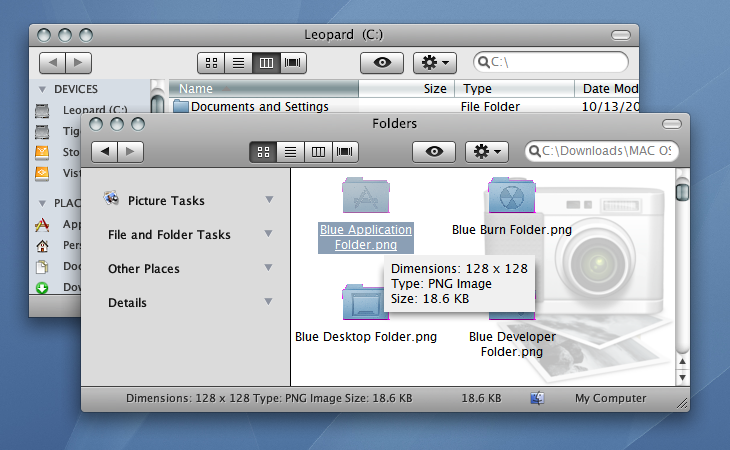Expand the Picture Tasks section
Image resolution: width=730 pixels, height=450 pixels.
click(x=269, y=200)
